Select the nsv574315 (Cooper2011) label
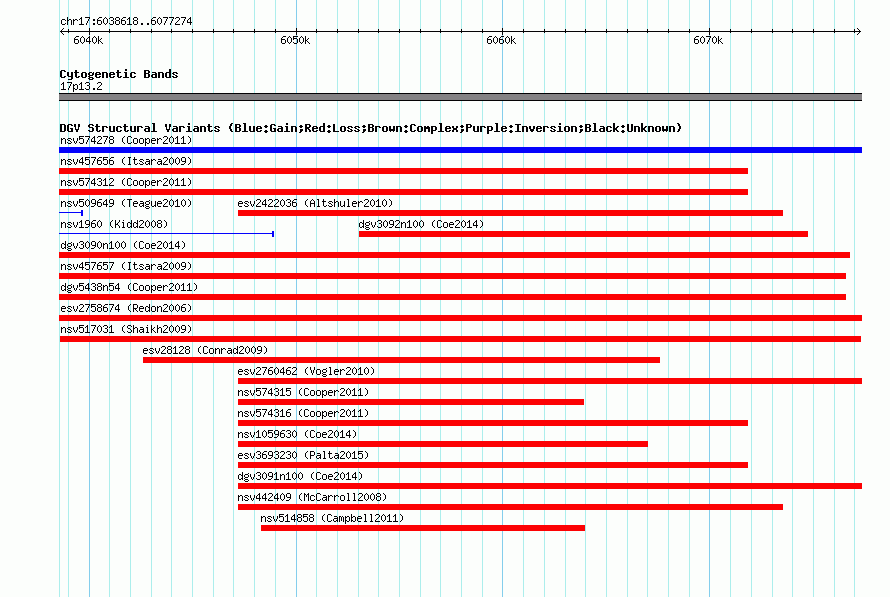Image resolution: width=890 pixels, height=597 pixels. click(x=303, y=392)
